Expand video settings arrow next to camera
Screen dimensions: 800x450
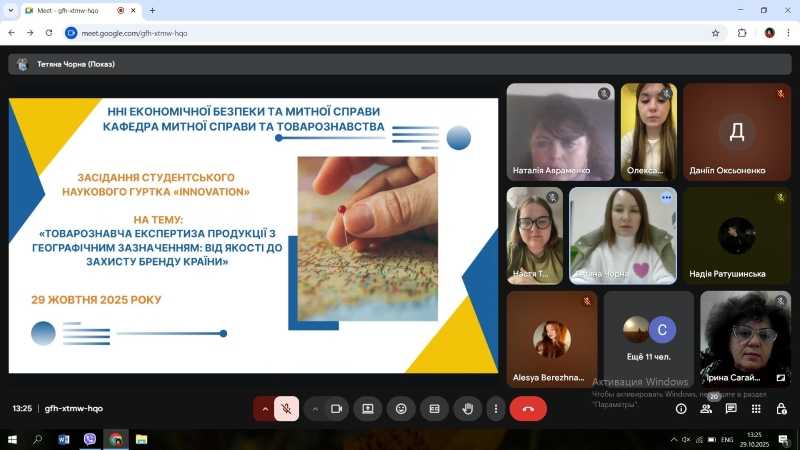[x=315, y=409]
